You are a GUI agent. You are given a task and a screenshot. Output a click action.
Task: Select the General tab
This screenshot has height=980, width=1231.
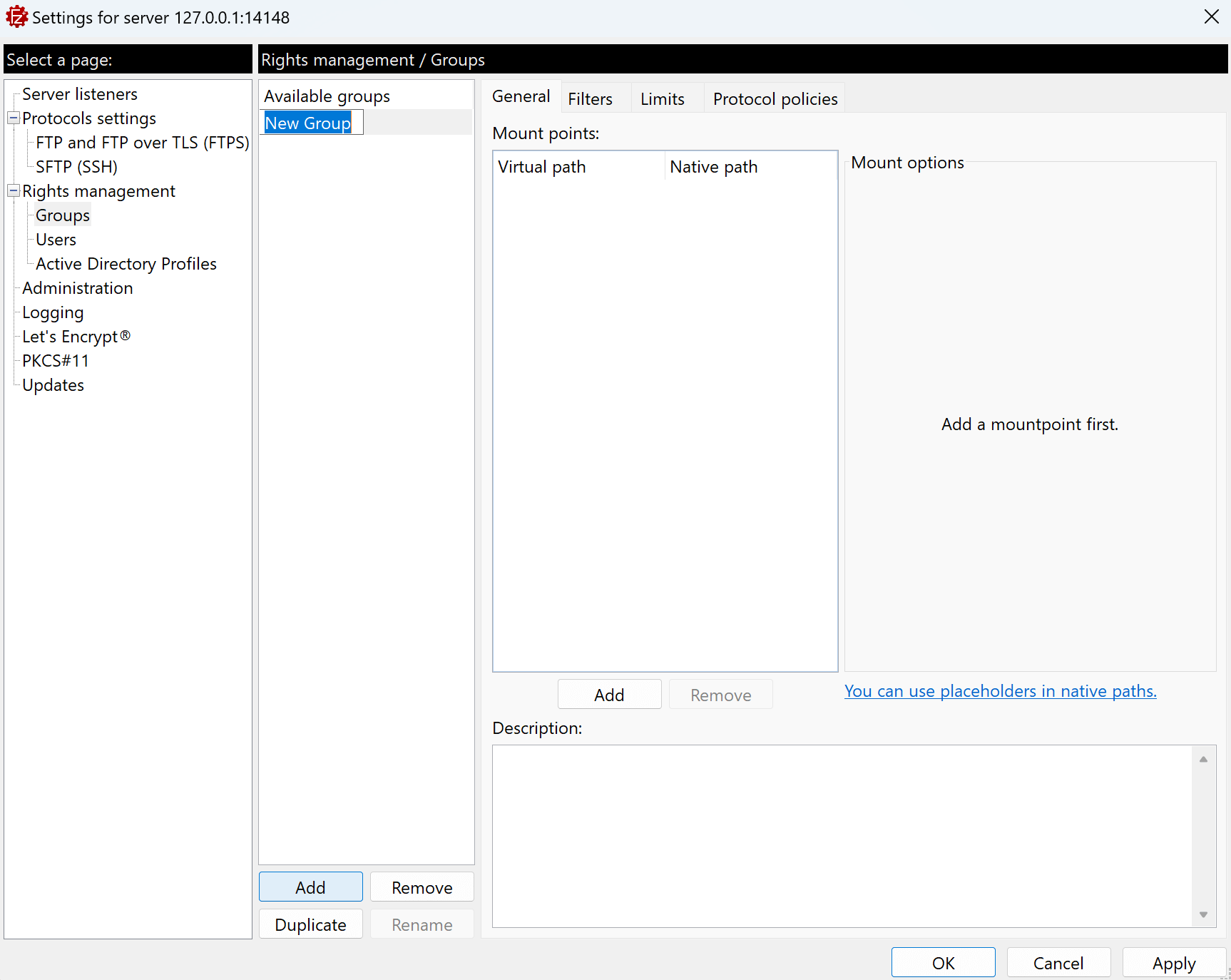pos(521,97)
